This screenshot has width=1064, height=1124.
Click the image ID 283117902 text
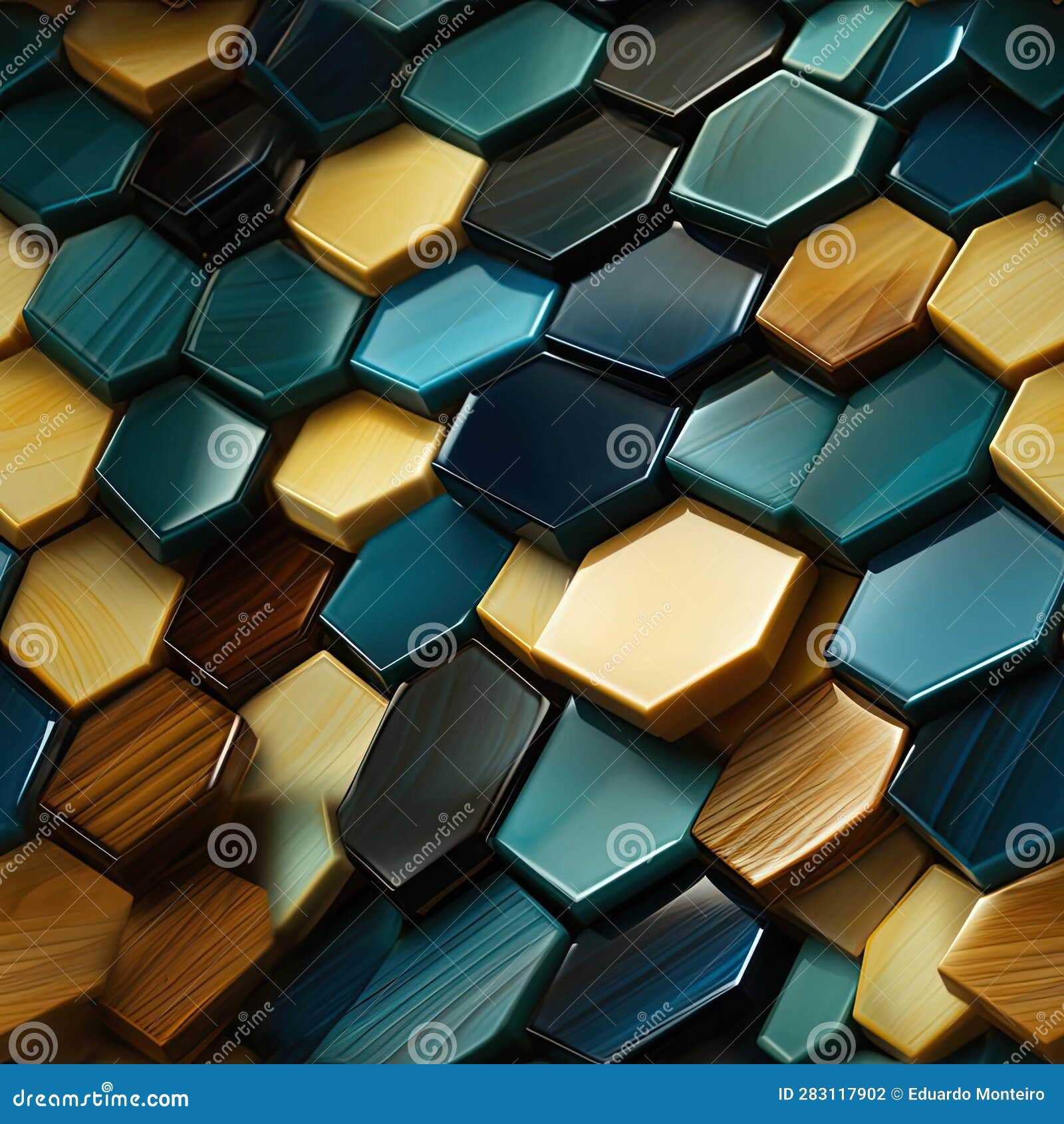(831, 1093)
